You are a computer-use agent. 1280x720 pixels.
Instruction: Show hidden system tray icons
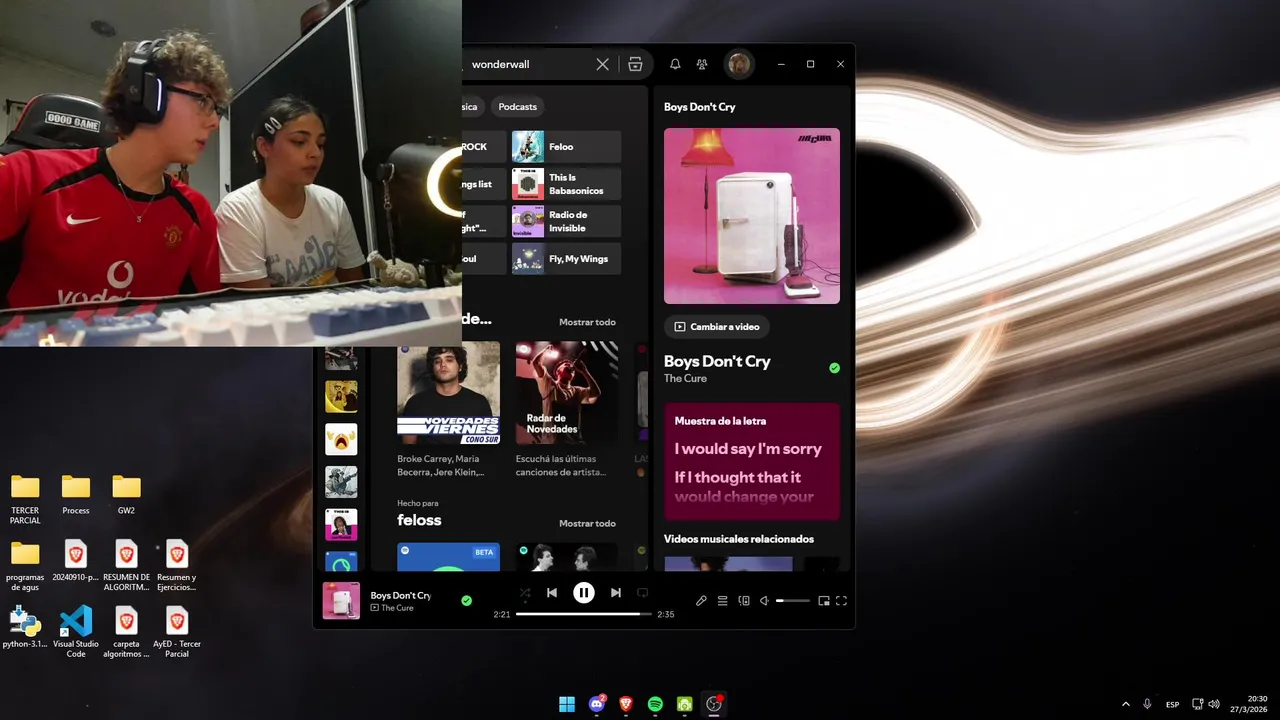(1126, 704)
